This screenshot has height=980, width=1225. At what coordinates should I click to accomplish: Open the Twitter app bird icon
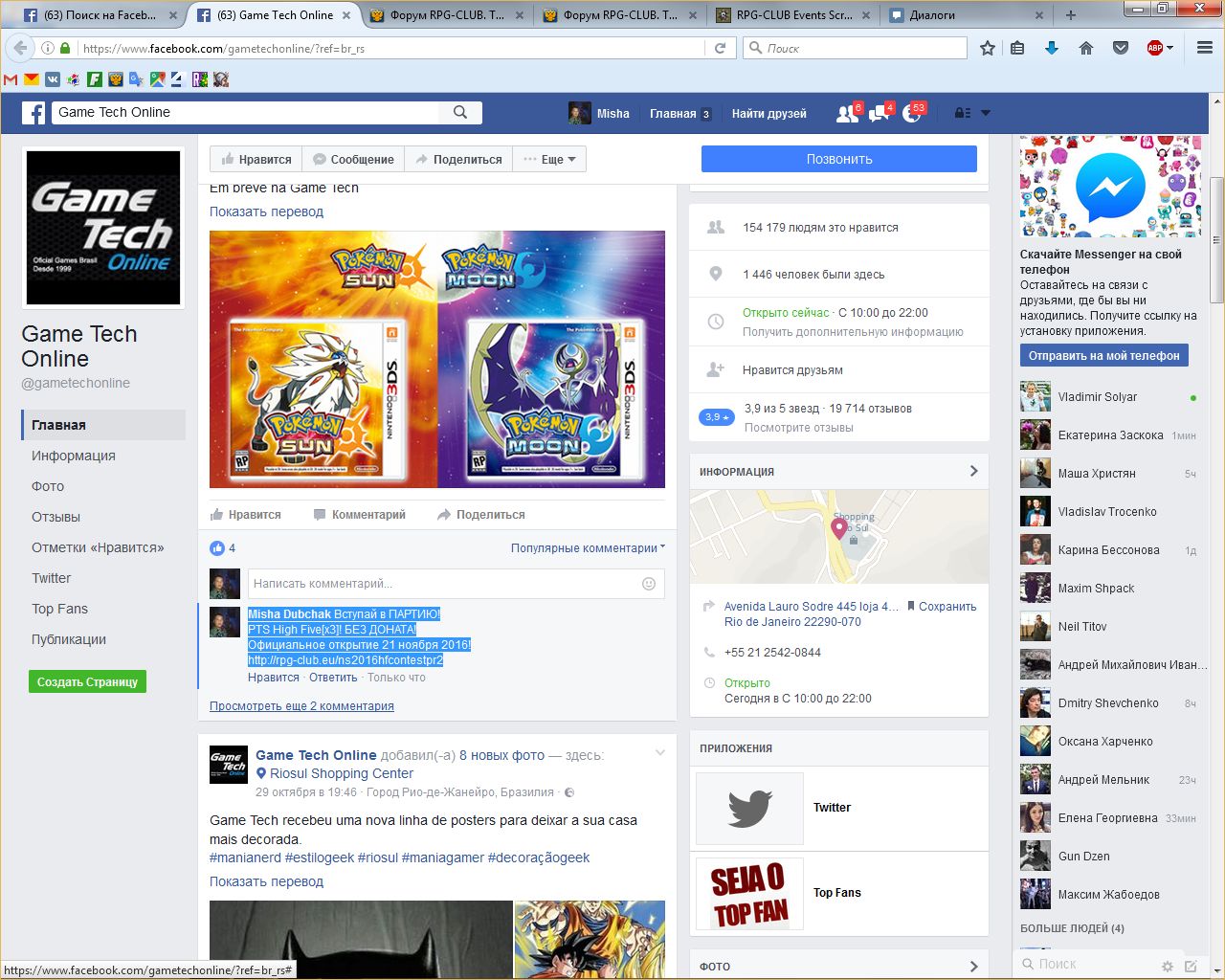(749, 808)
